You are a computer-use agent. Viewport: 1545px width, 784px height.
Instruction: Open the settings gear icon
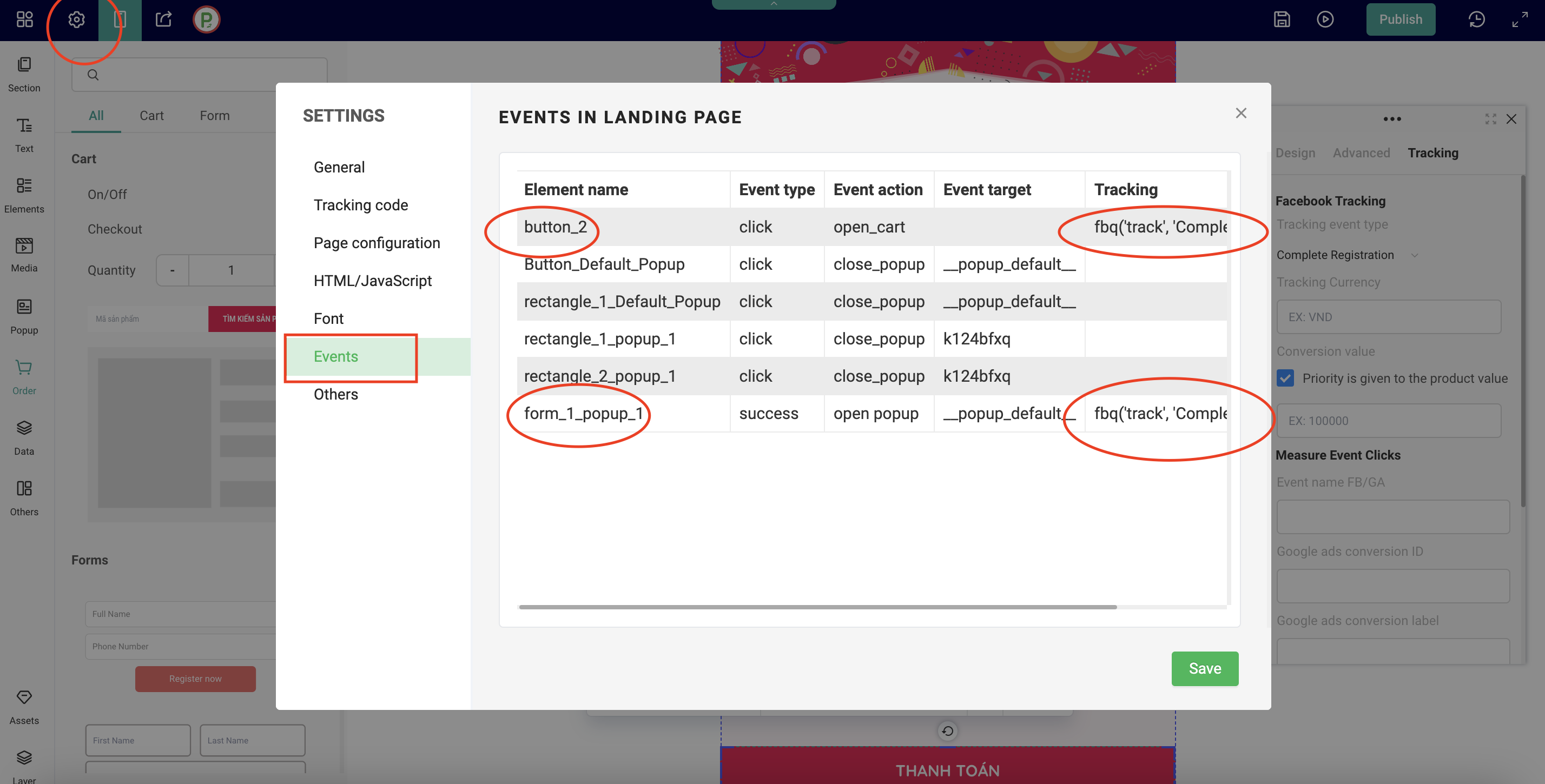76,19
